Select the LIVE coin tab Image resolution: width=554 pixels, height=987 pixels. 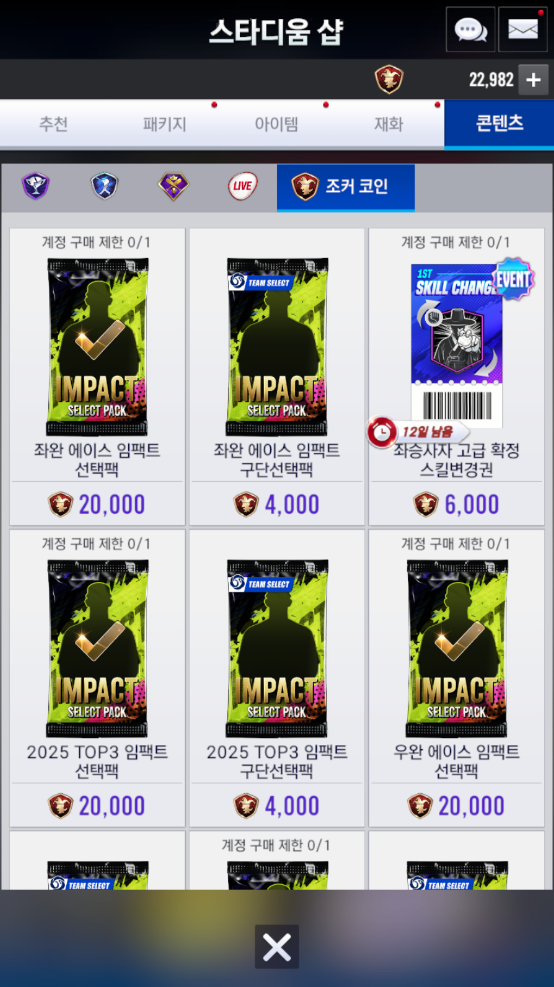tap(242, 186)
